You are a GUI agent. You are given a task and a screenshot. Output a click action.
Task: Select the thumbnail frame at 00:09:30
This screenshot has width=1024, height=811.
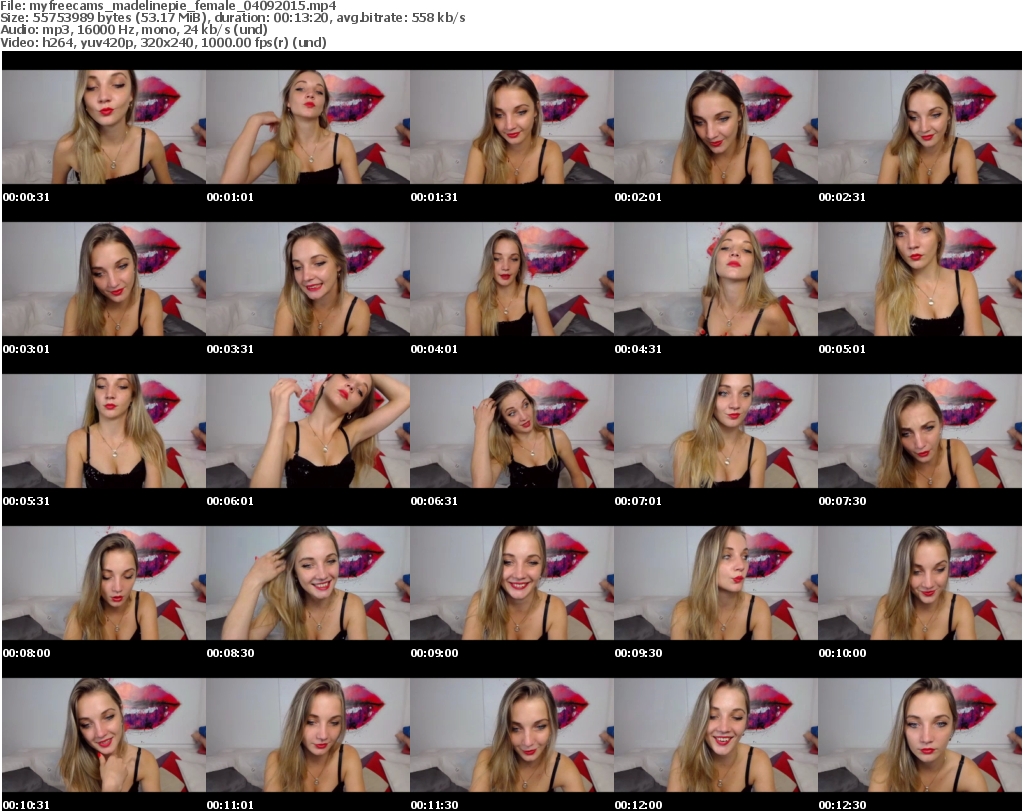click(x=716, y=583)
